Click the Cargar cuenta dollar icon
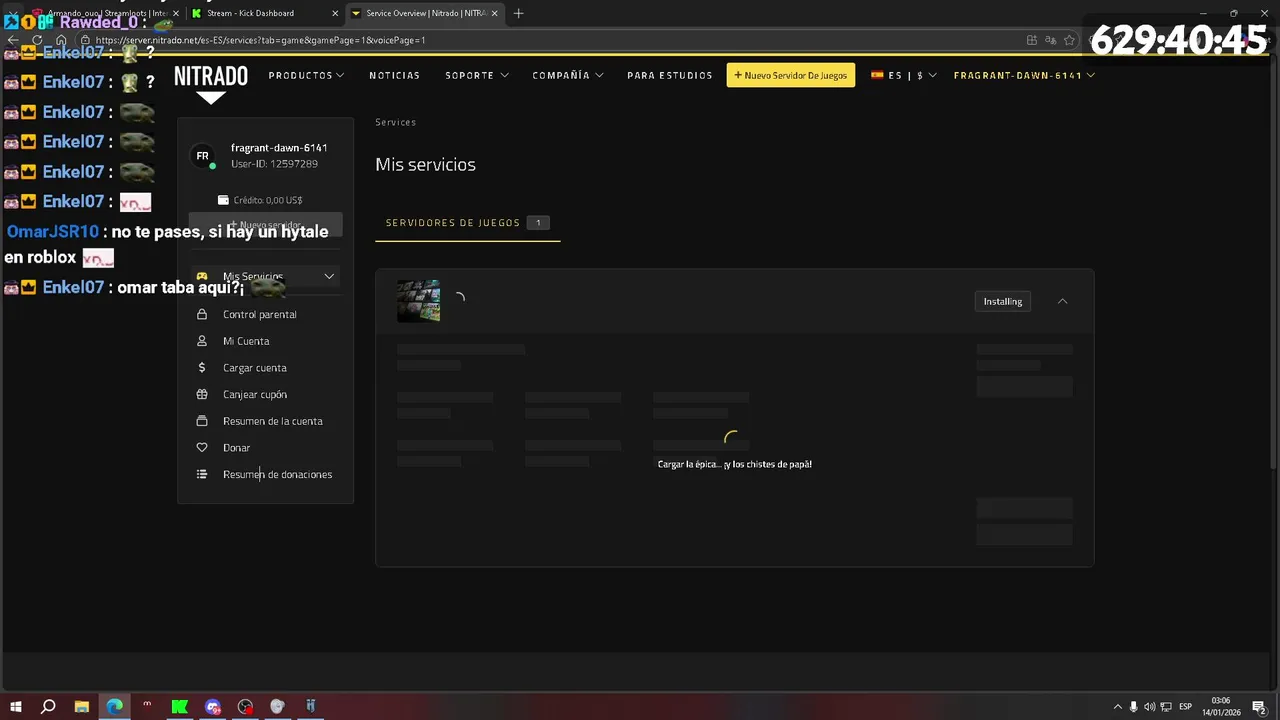 (202, 368)
